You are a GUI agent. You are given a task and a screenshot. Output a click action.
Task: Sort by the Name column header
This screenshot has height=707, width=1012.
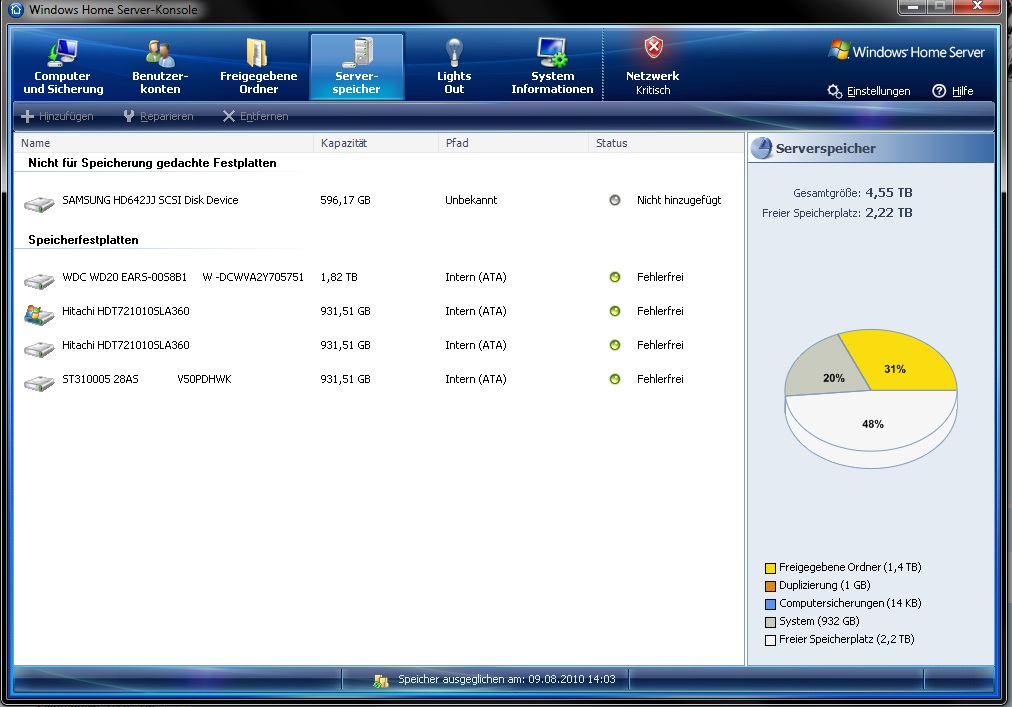pyautogui.click(x=163, y=143)
